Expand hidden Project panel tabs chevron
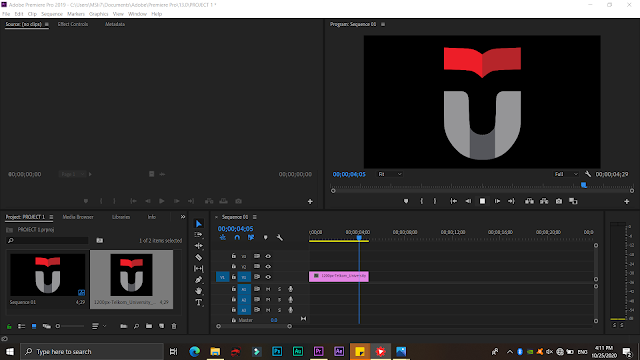 tap(182, 217)
